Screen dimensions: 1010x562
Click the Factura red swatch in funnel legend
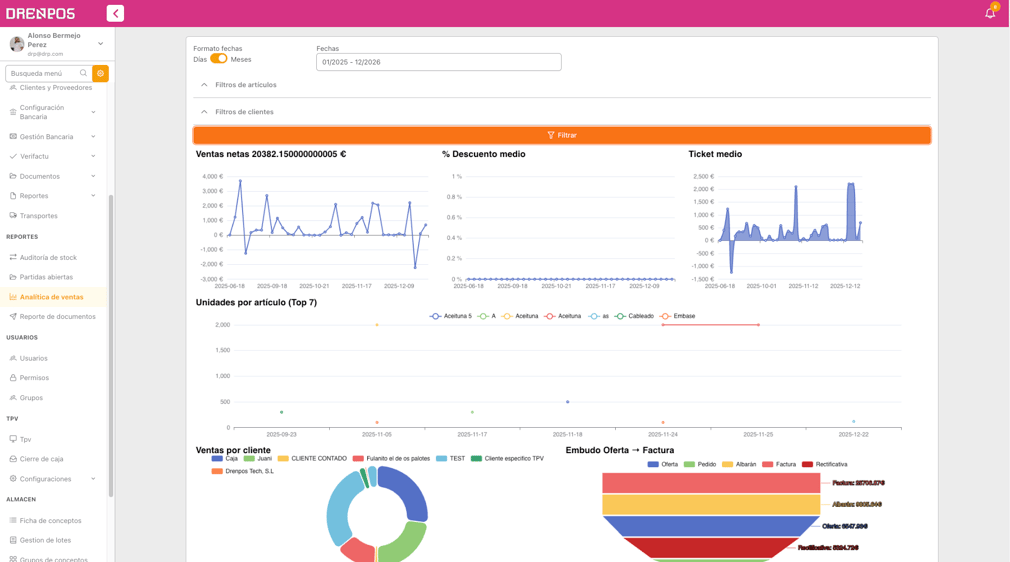pyautogui.click(x=767, y=464)
